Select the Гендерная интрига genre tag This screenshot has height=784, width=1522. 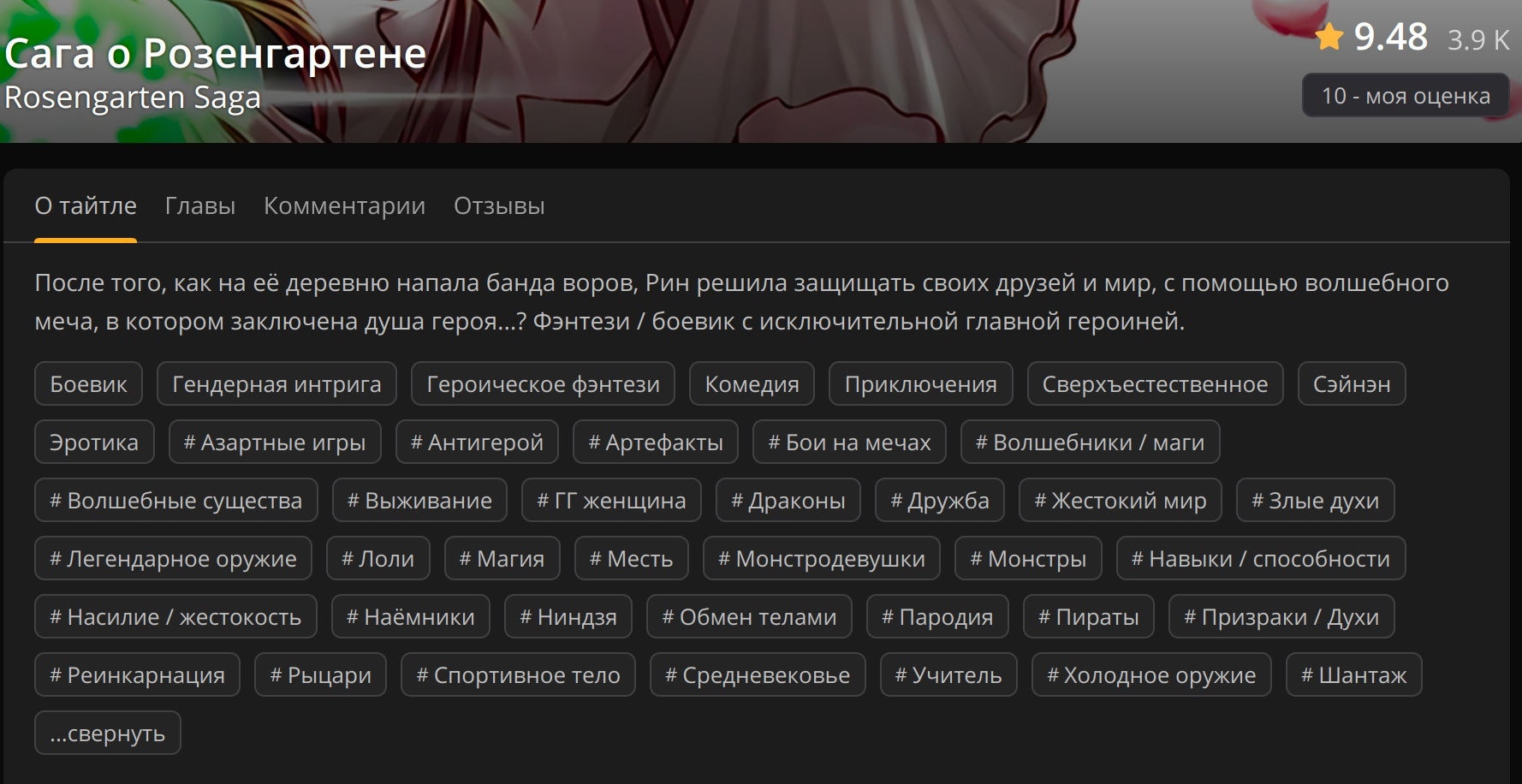[276, 384]
